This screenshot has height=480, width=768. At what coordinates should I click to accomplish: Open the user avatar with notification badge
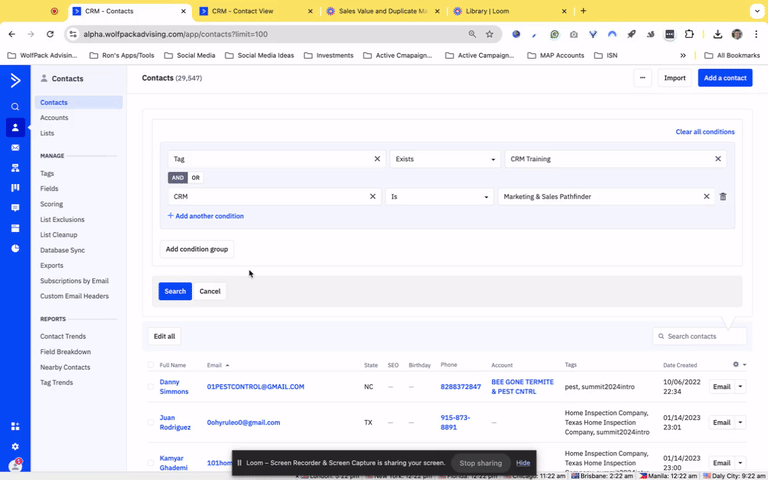coord(15,465)
